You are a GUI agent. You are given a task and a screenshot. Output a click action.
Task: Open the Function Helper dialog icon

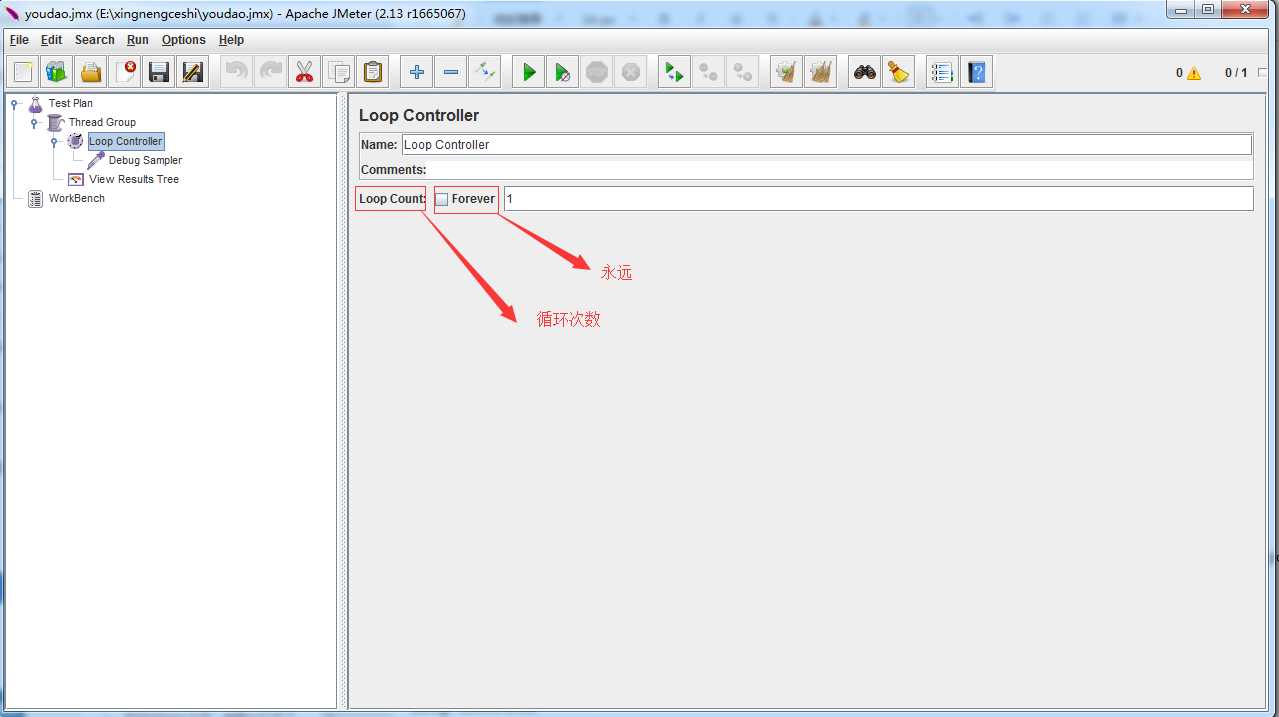pos(942,72)
